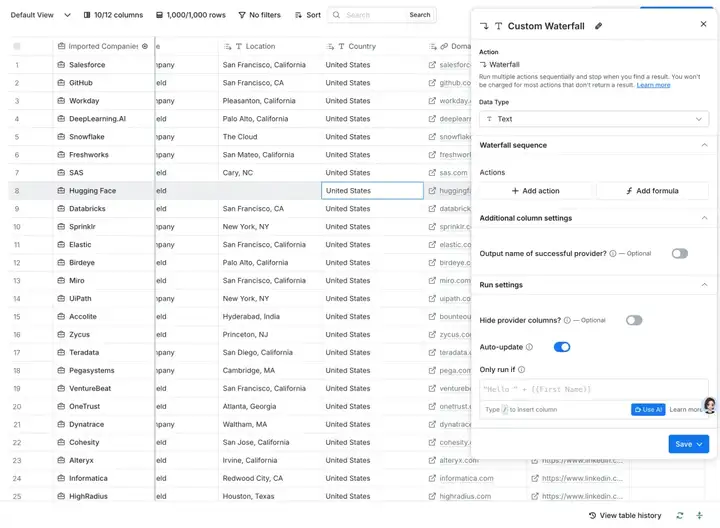The width and height of the screenshot is (720, 528).
Task: Click 'Waltham, MA' location cell
Action: pyautogui.click(x=270, y=424)
